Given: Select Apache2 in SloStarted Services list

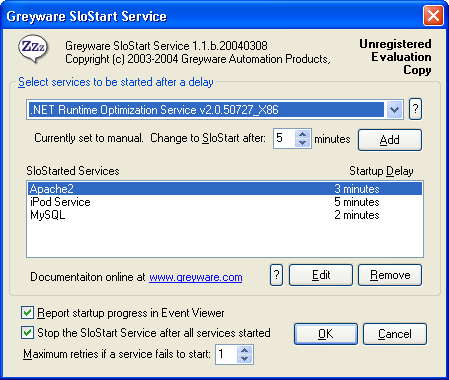Looking at the screenshot, I should [x=225, y=189].
